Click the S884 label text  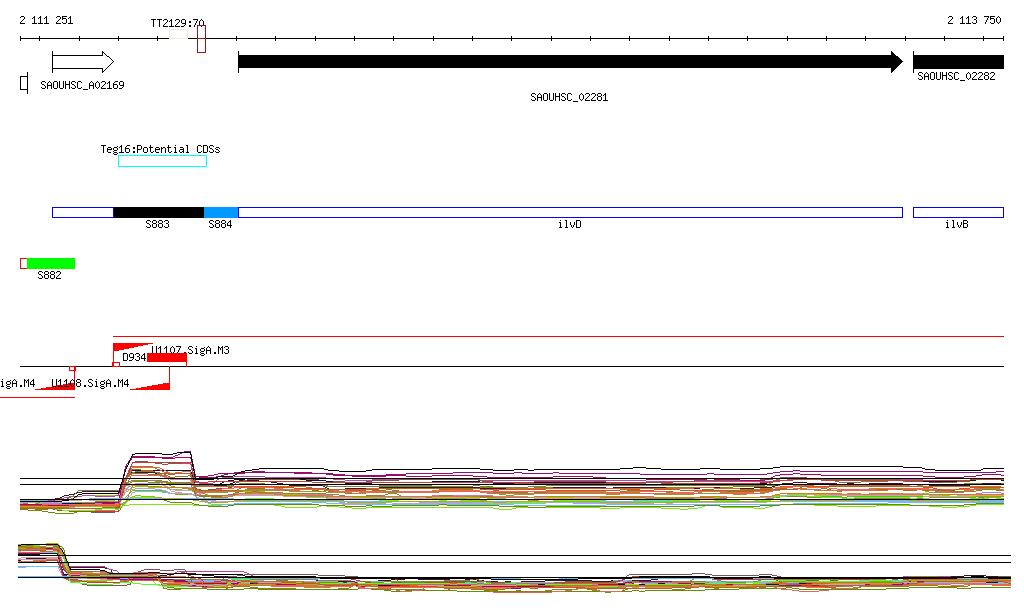point(220,224)
